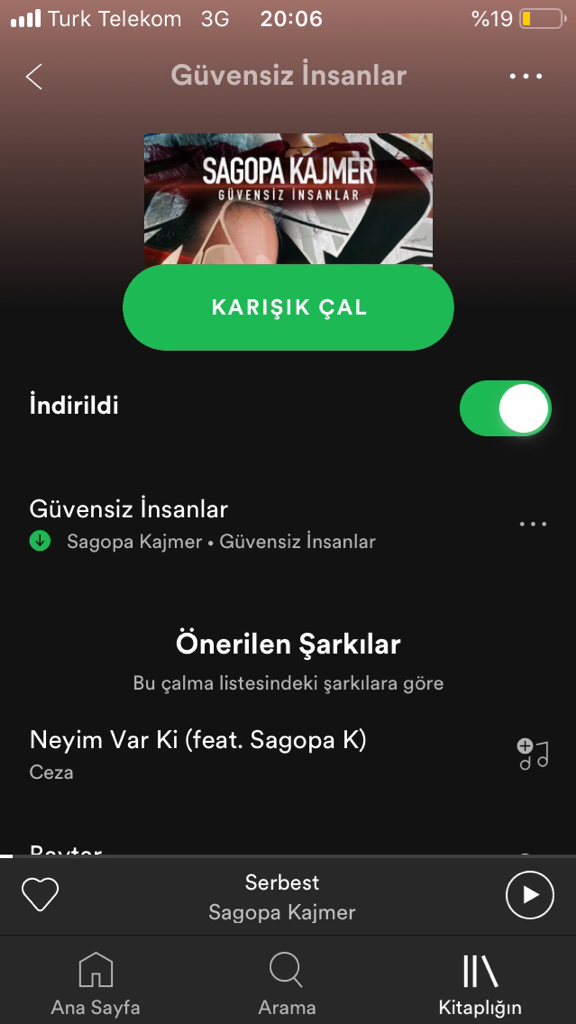
Task: Turn off the İndirildi download toggle
Action: (x=505, y=408)
